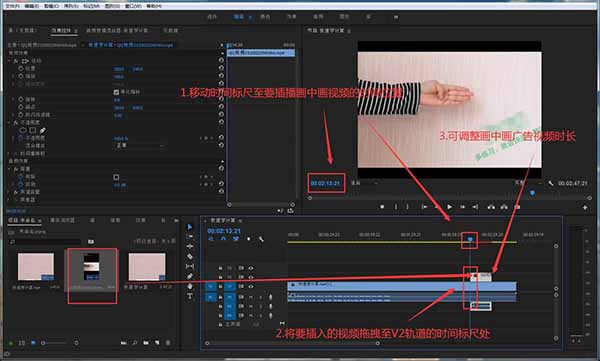Open the Edit menu in menu bar
The height and width of the screenshot is (361, 600).
(x=31, y=6)
